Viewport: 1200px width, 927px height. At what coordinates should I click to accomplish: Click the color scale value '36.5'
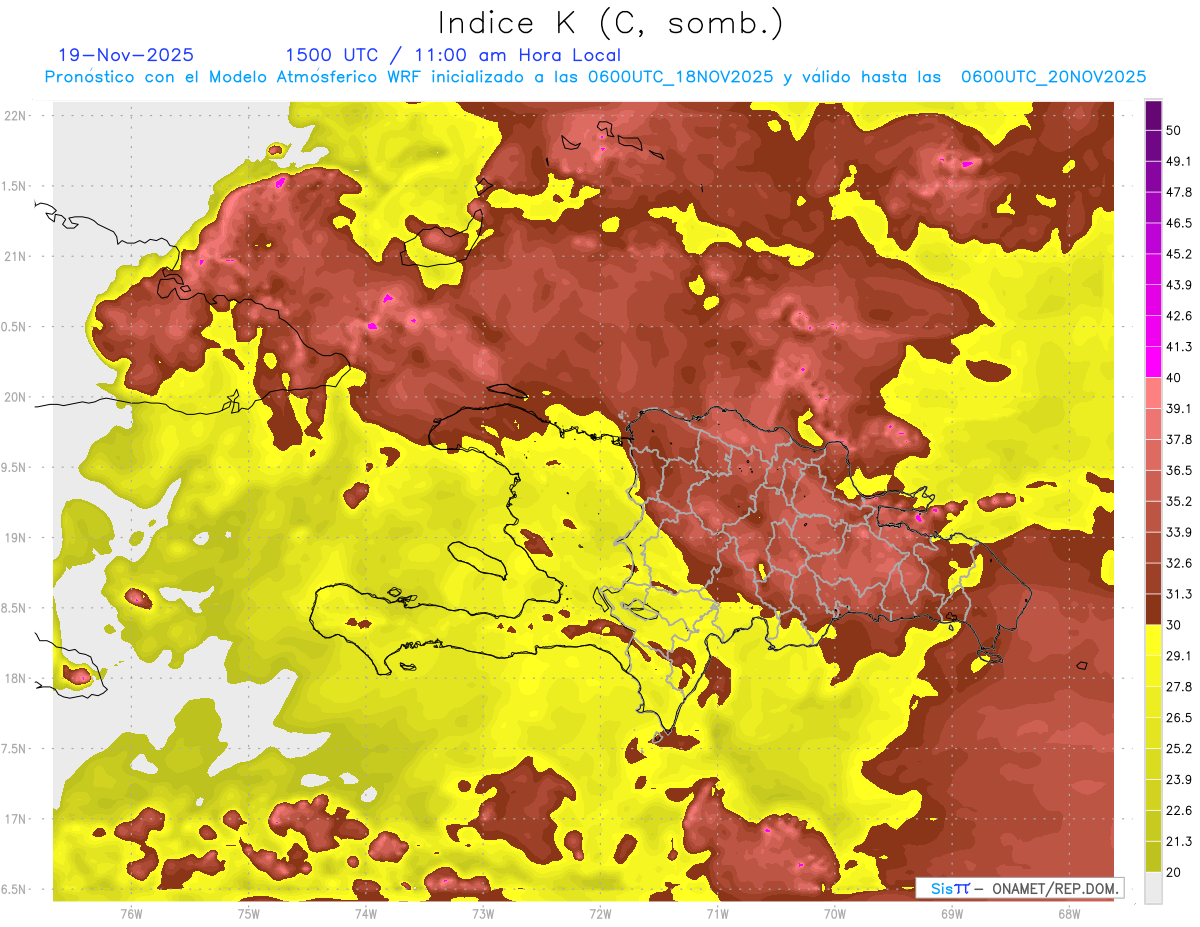(1179, 470)
